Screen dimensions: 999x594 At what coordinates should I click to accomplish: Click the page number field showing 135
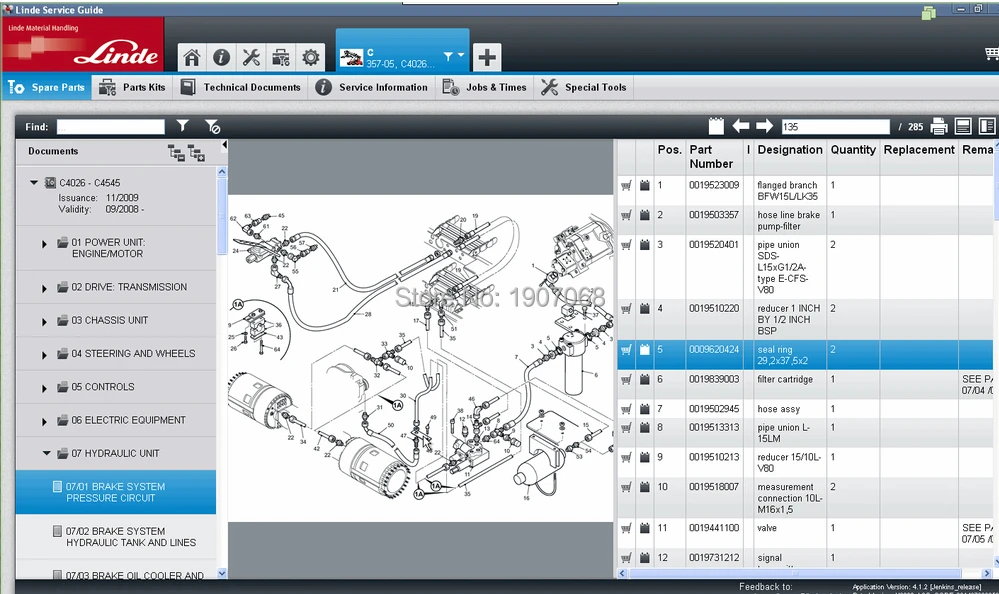click(x=835, y=127)
